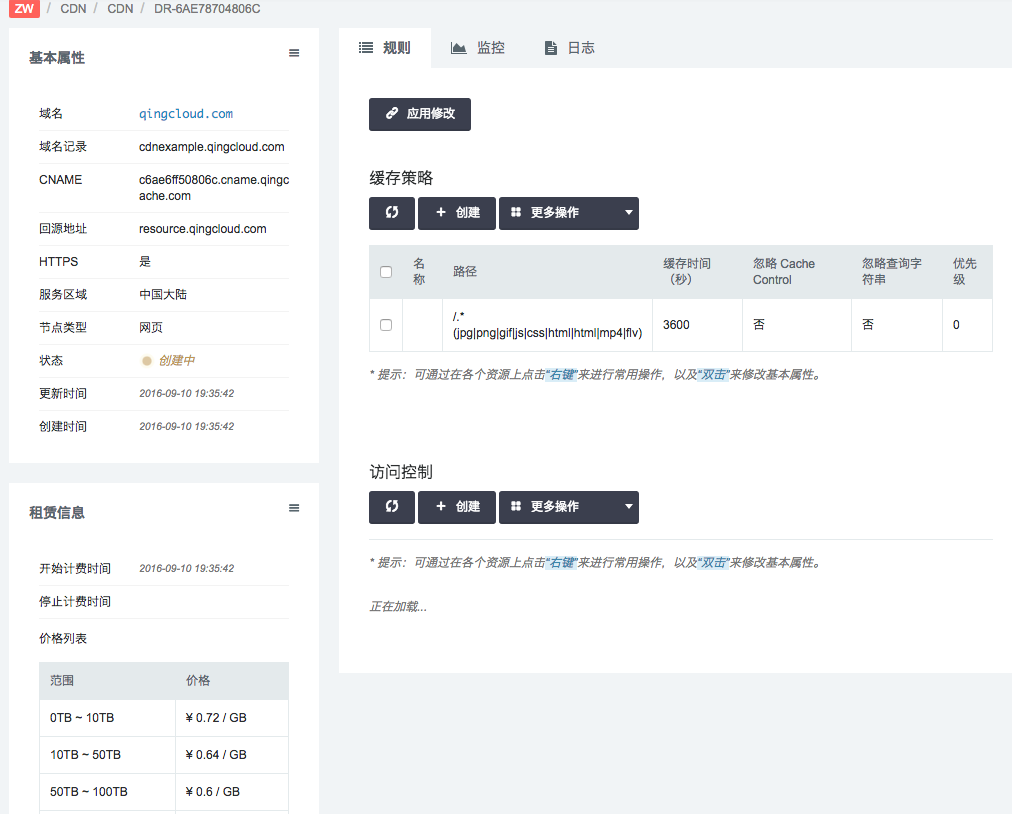Create a new access control rule
This screenshot has height=814, width=1012.
(x=457, y=507)
